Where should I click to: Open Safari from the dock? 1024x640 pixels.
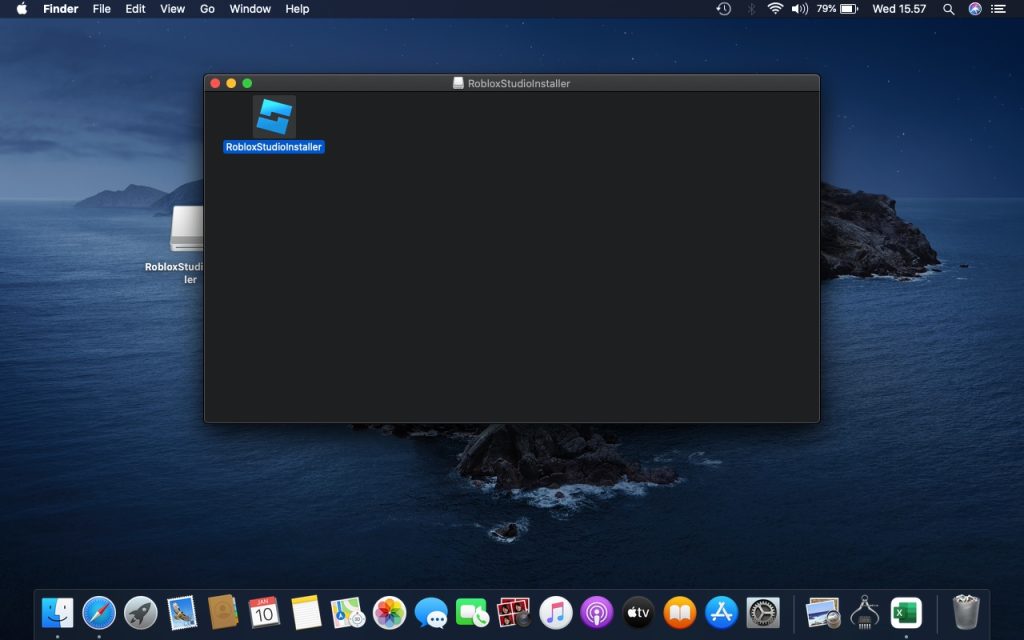(99, 613)
